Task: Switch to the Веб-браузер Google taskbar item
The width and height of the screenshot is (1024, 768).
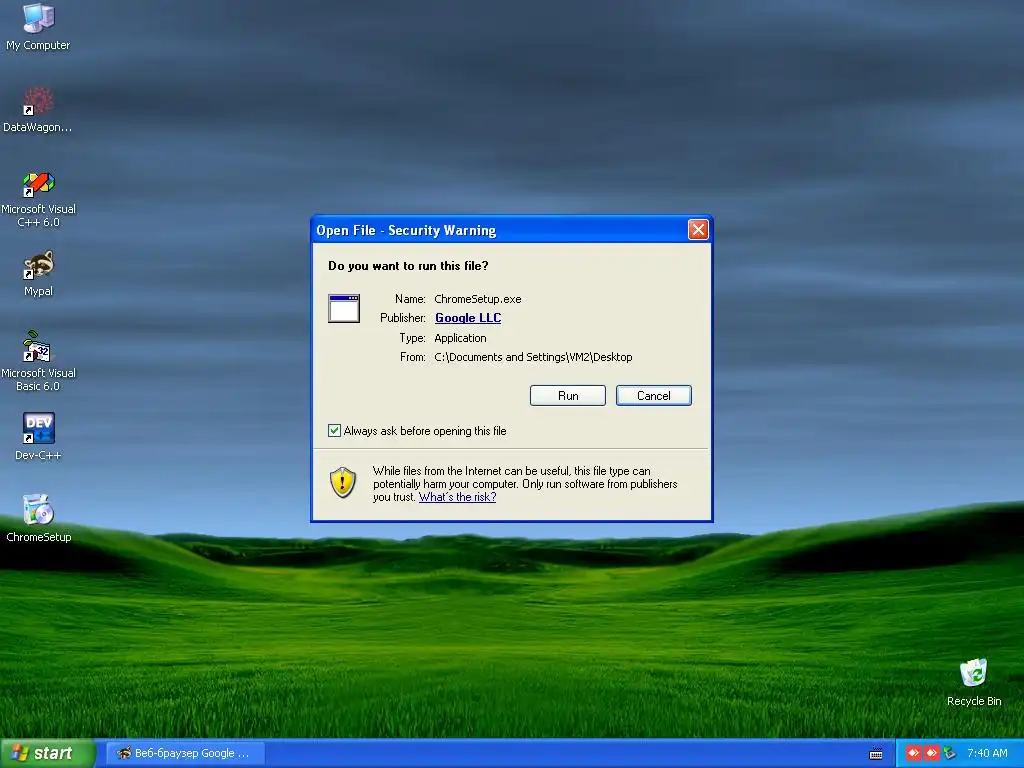Action: pyautogui.click(x=186, y=754)
